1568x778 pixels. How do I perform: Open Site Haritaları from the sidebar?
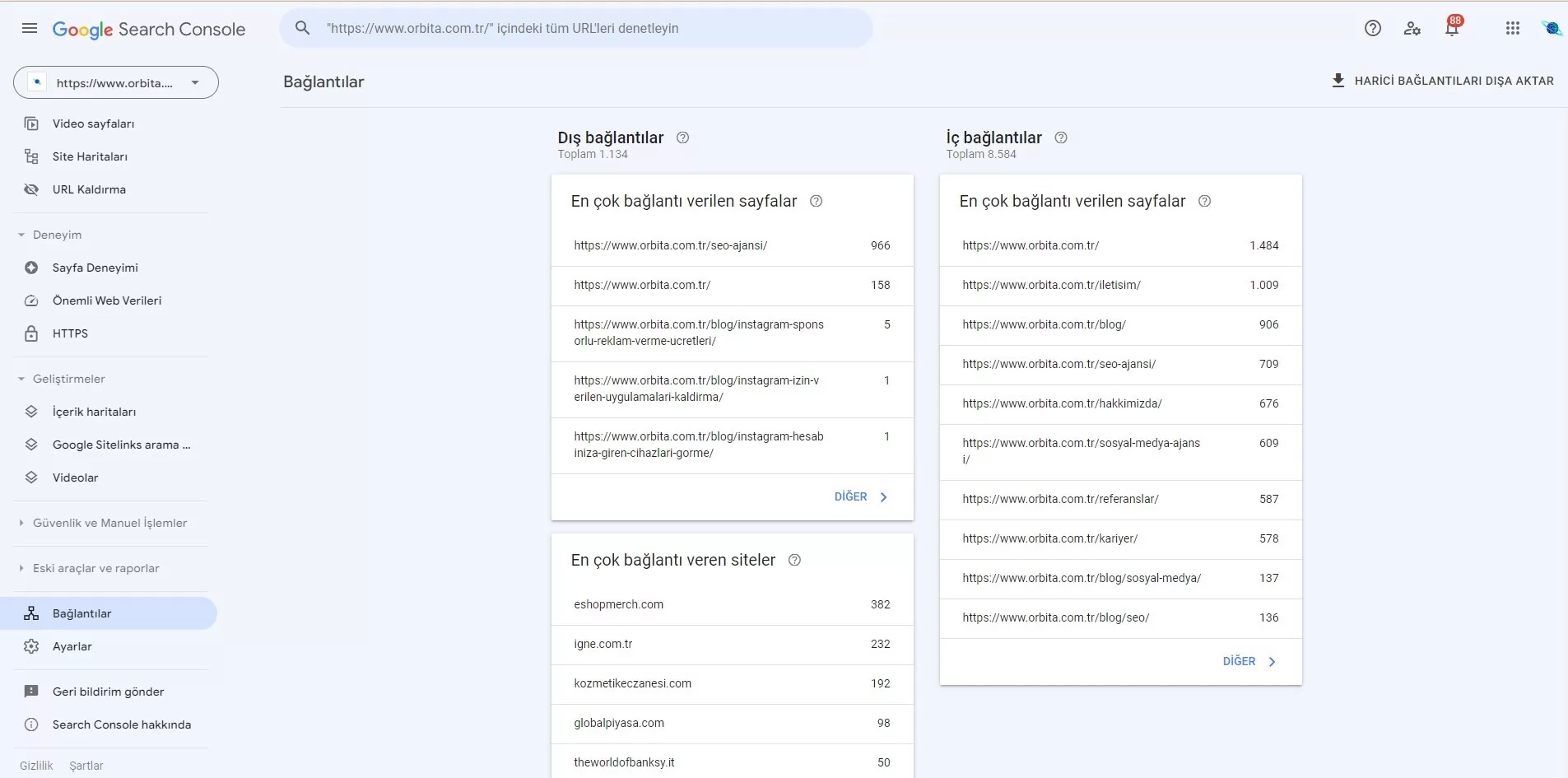(109, 156)
